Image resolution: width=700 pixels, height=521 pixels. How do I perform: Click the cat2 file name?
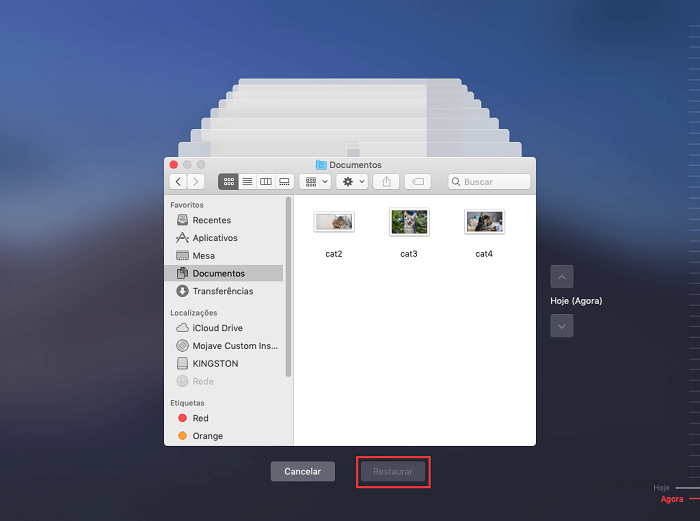tap(334, 254)
